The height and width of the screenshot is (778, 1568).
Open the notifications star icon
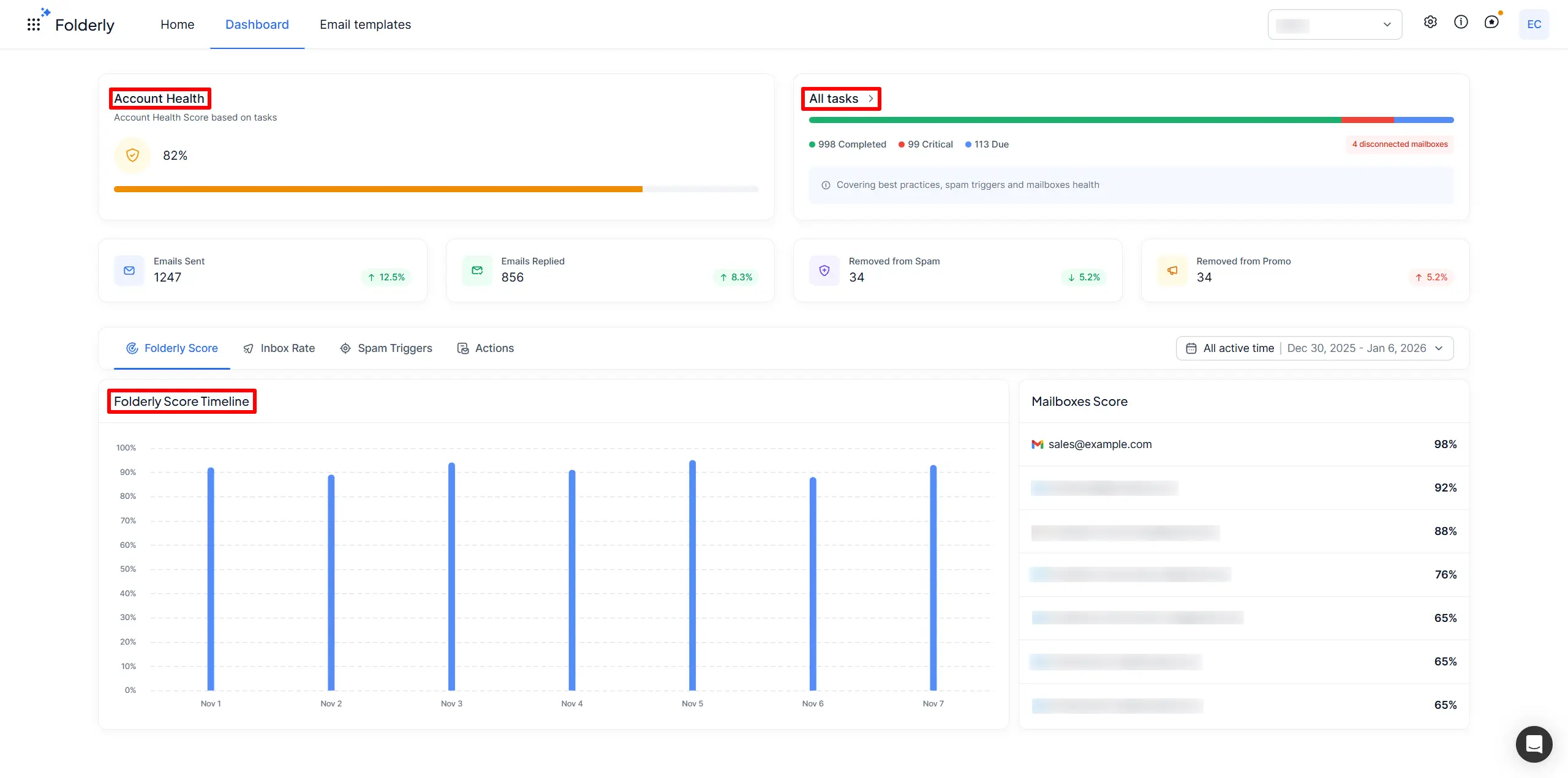1492,22
